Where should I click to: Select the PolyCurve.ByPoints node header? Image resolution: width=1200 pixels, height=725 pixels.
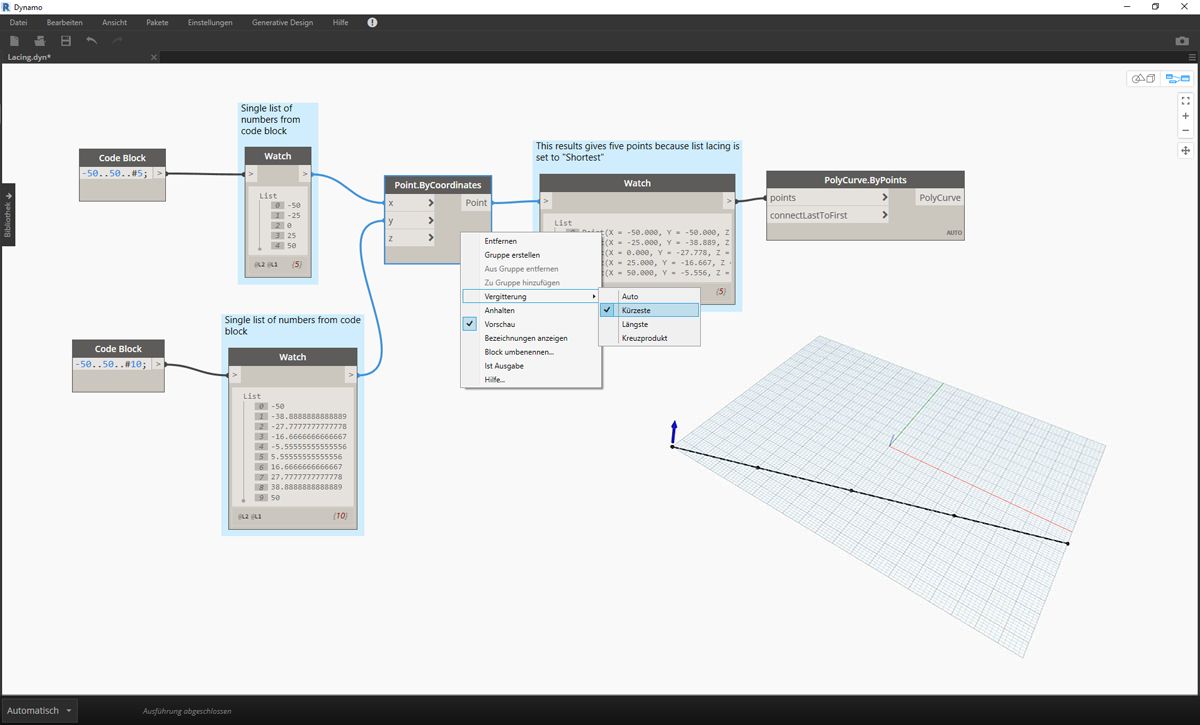[x=865, y=180]
